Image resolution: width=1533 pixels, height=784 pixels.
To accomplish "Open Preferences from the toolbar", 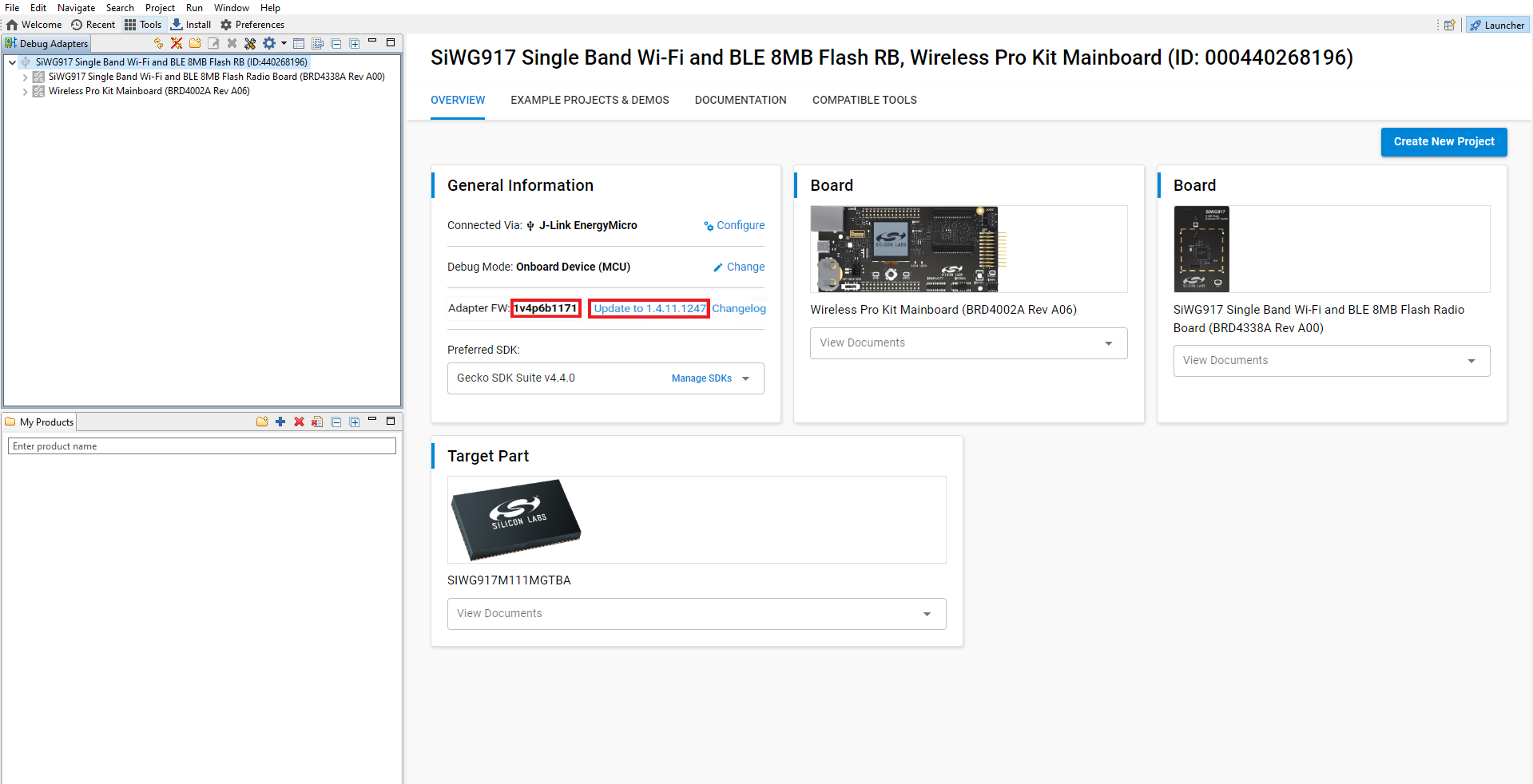I will pyautogui.click(x=252, y=25).
